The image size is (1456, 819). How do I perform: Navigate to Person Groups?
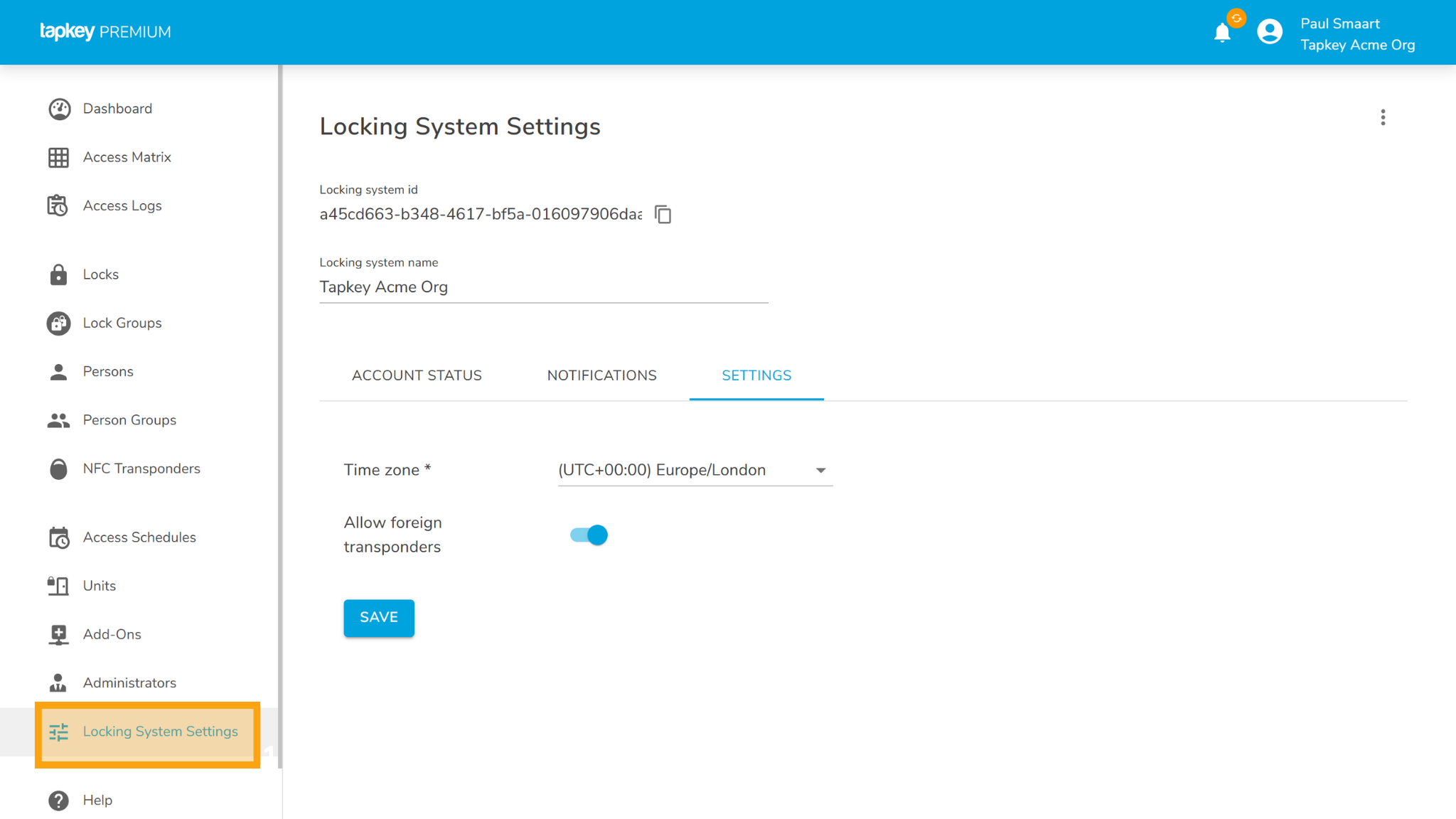click(x=129, y=420)
